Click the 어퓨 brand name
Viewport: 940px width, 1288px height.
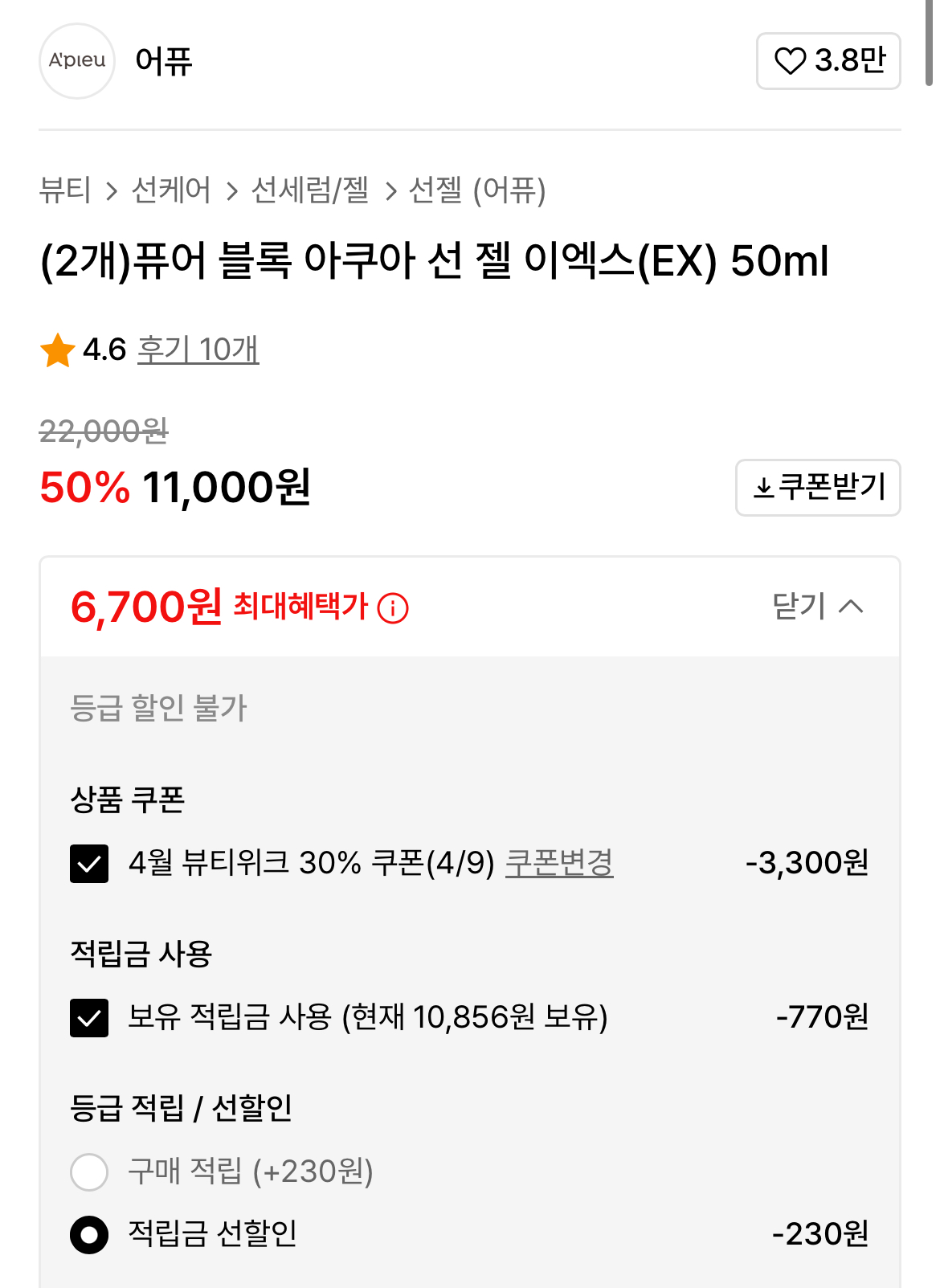(164, 61)
